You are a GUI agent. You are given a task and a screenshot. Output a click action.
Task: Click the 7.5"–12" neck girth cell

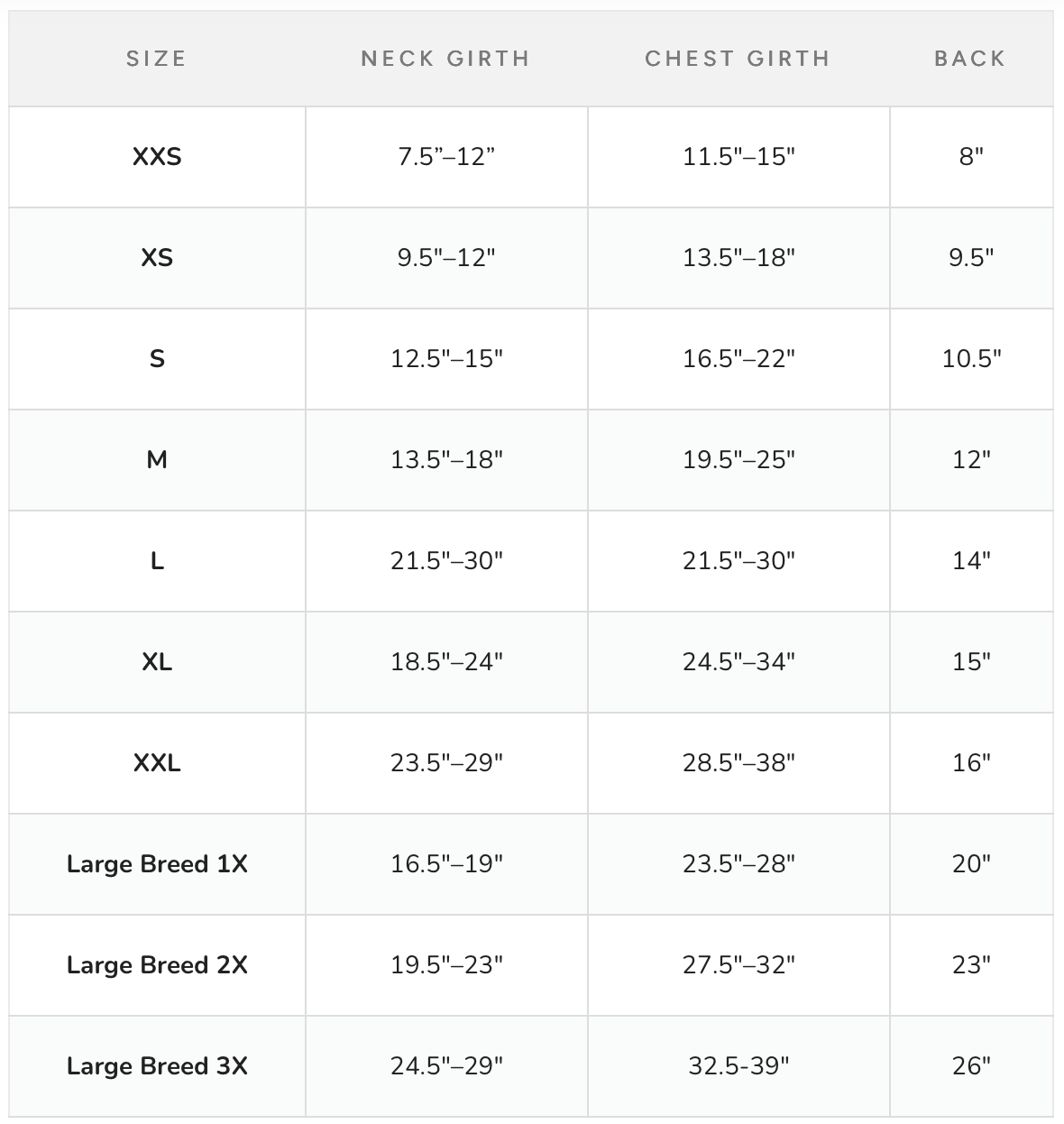coord(446,157)
